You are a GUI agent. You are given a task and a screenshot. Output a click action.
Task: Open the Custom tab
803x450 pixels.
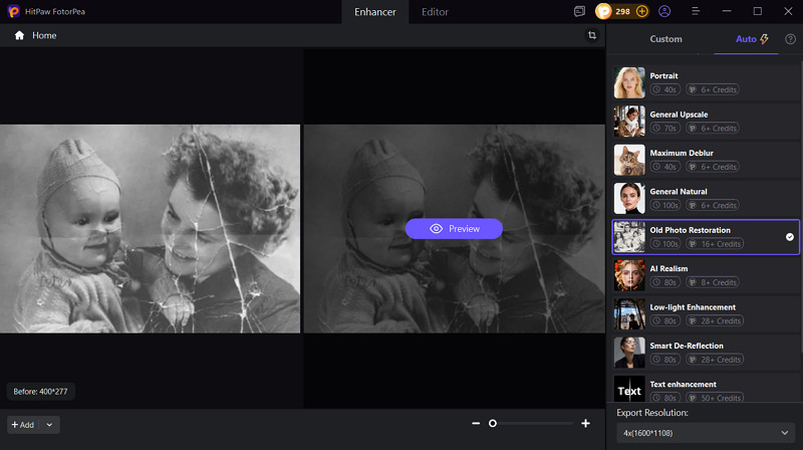[x=666, y=39]
